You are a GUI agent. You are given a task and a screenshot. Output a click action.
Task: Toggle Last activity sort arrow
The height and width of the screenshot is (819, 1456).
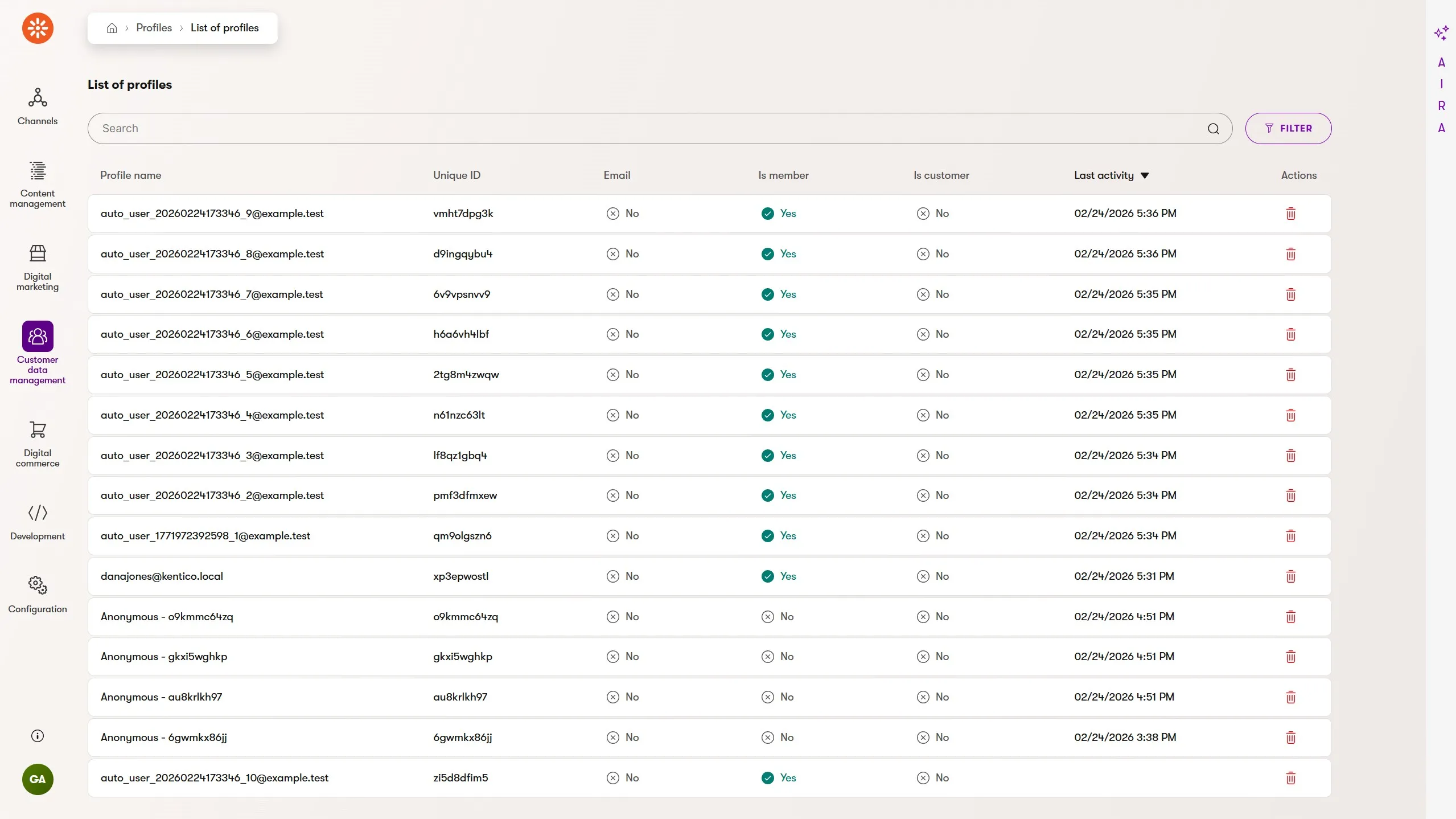click(x=1145, y=175)
